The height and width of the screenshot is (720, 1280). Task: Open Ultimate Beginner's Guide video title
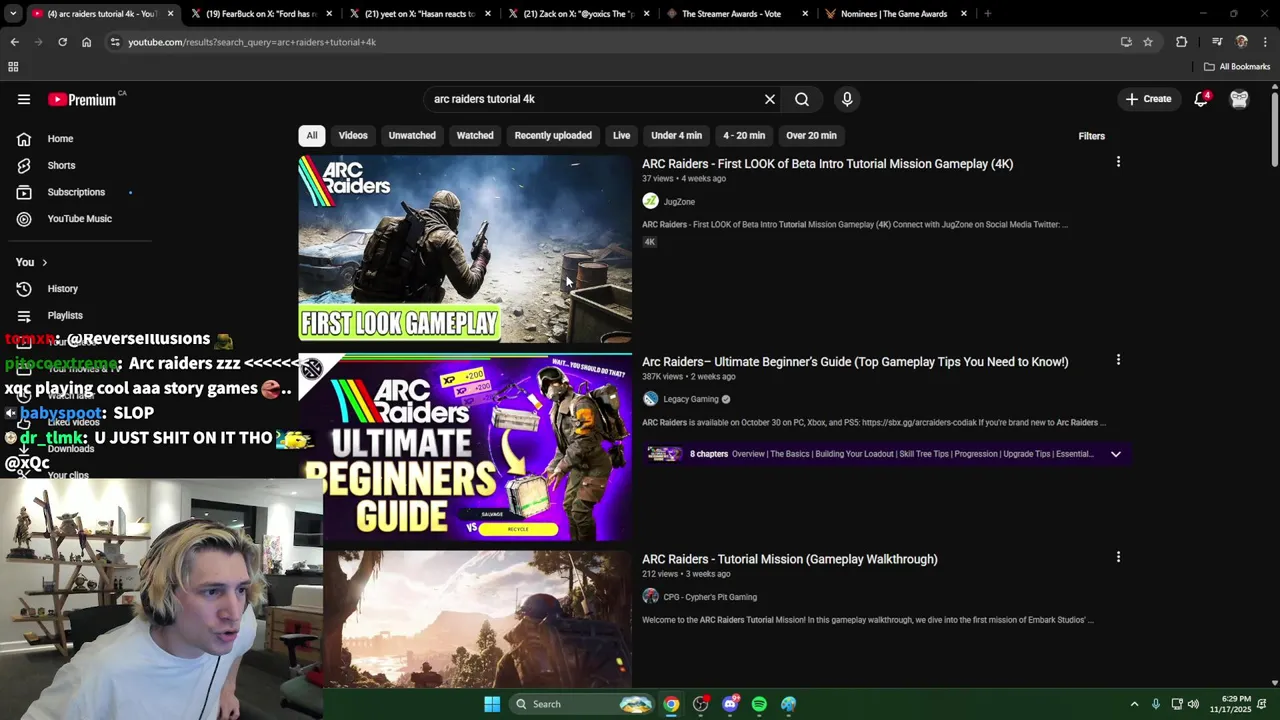coord(855,362)
